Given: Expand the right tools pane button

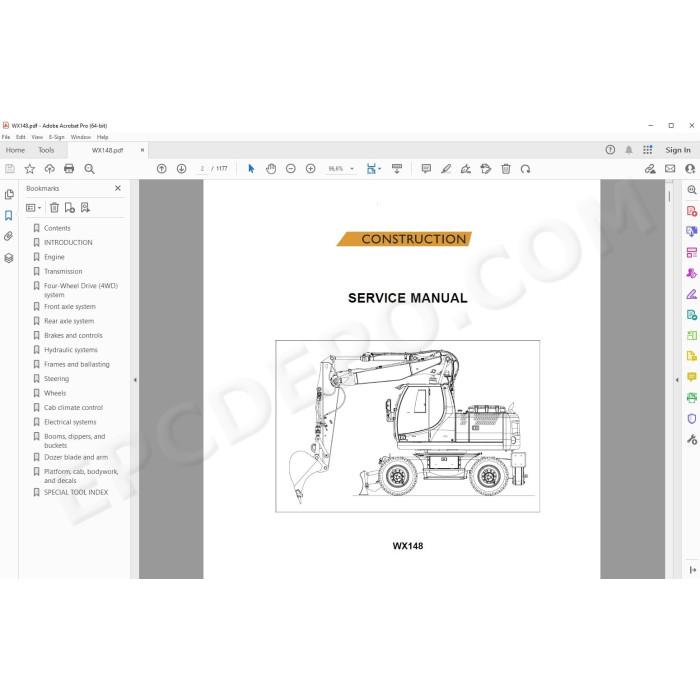Looking at the screenshot, I should coord(692,570).
